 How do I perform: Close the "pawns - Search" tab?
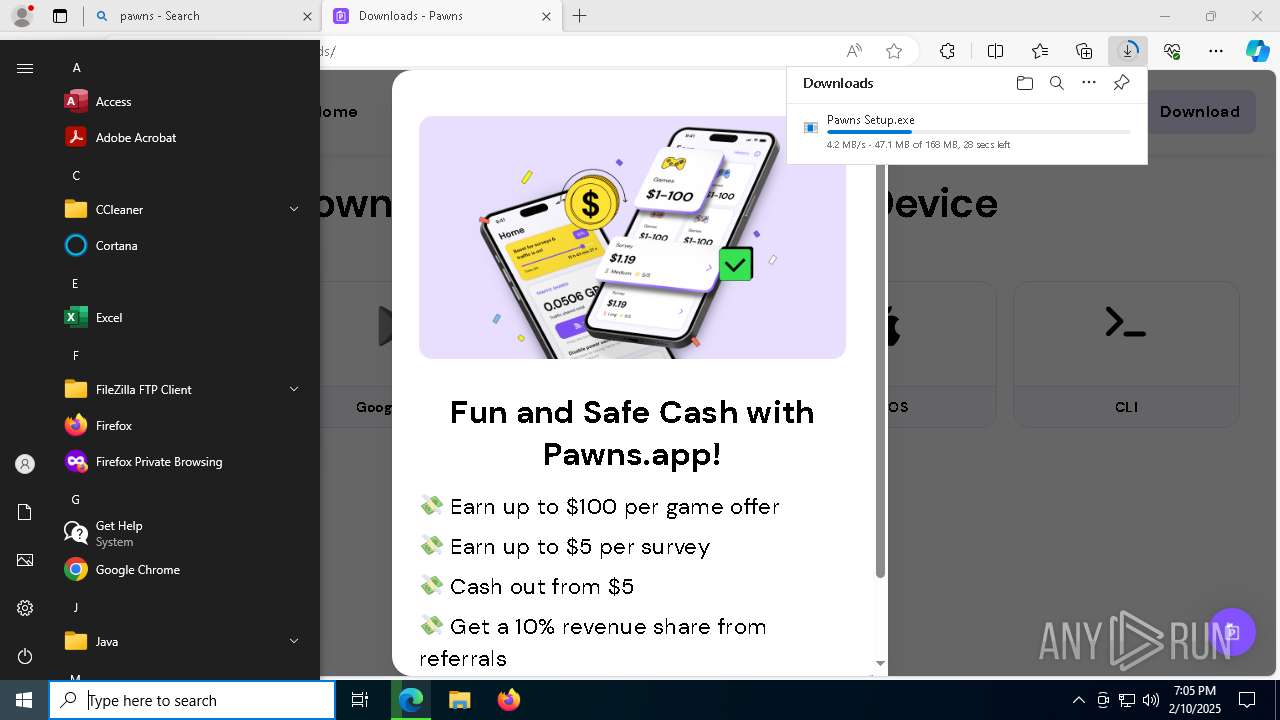307,16
